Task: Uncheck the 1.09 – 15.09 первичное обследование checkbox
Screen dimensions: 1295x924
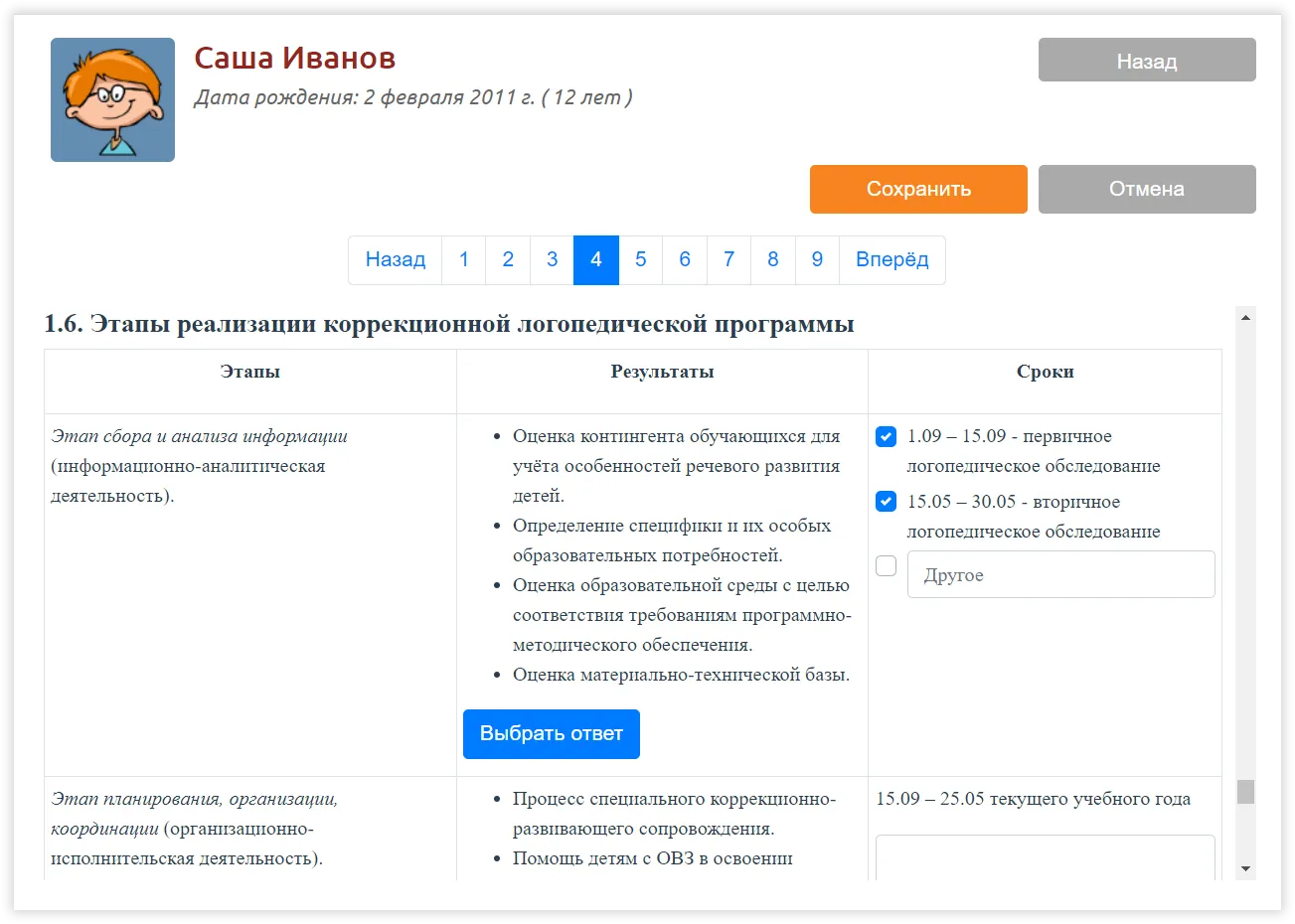Action: pos(886,437)
